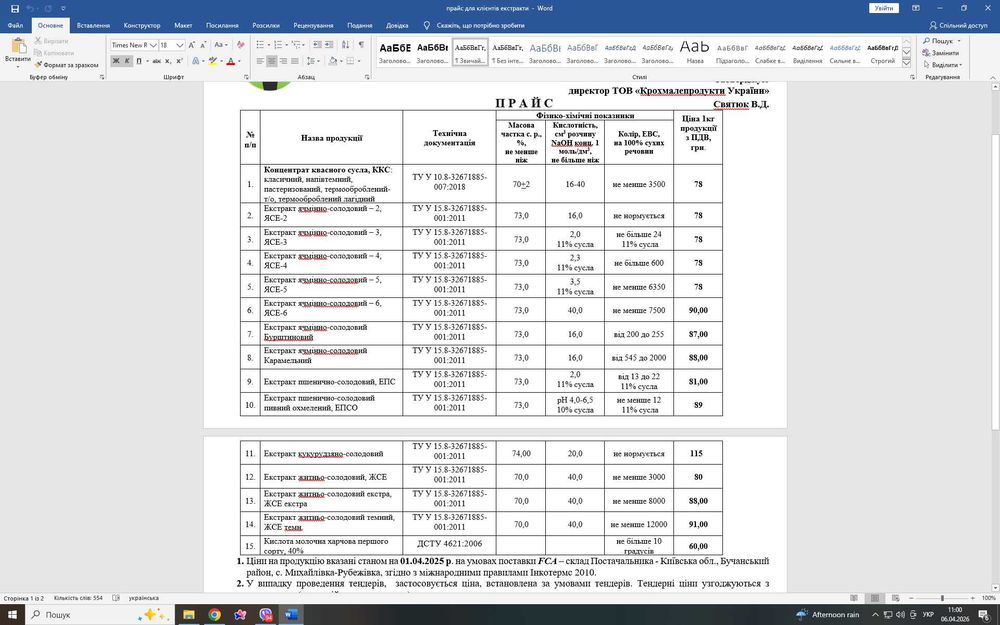Align text right with the align-right icon
Viewport: 1000px width, 625px height.
click(283, 61)
